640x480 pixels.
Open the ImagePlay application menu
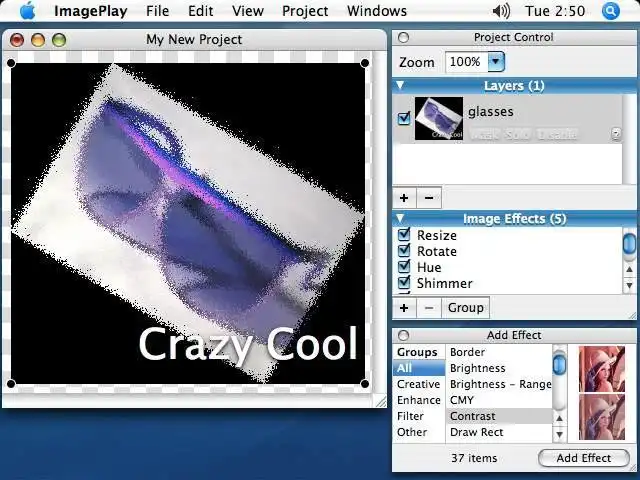tap(91, 11)
